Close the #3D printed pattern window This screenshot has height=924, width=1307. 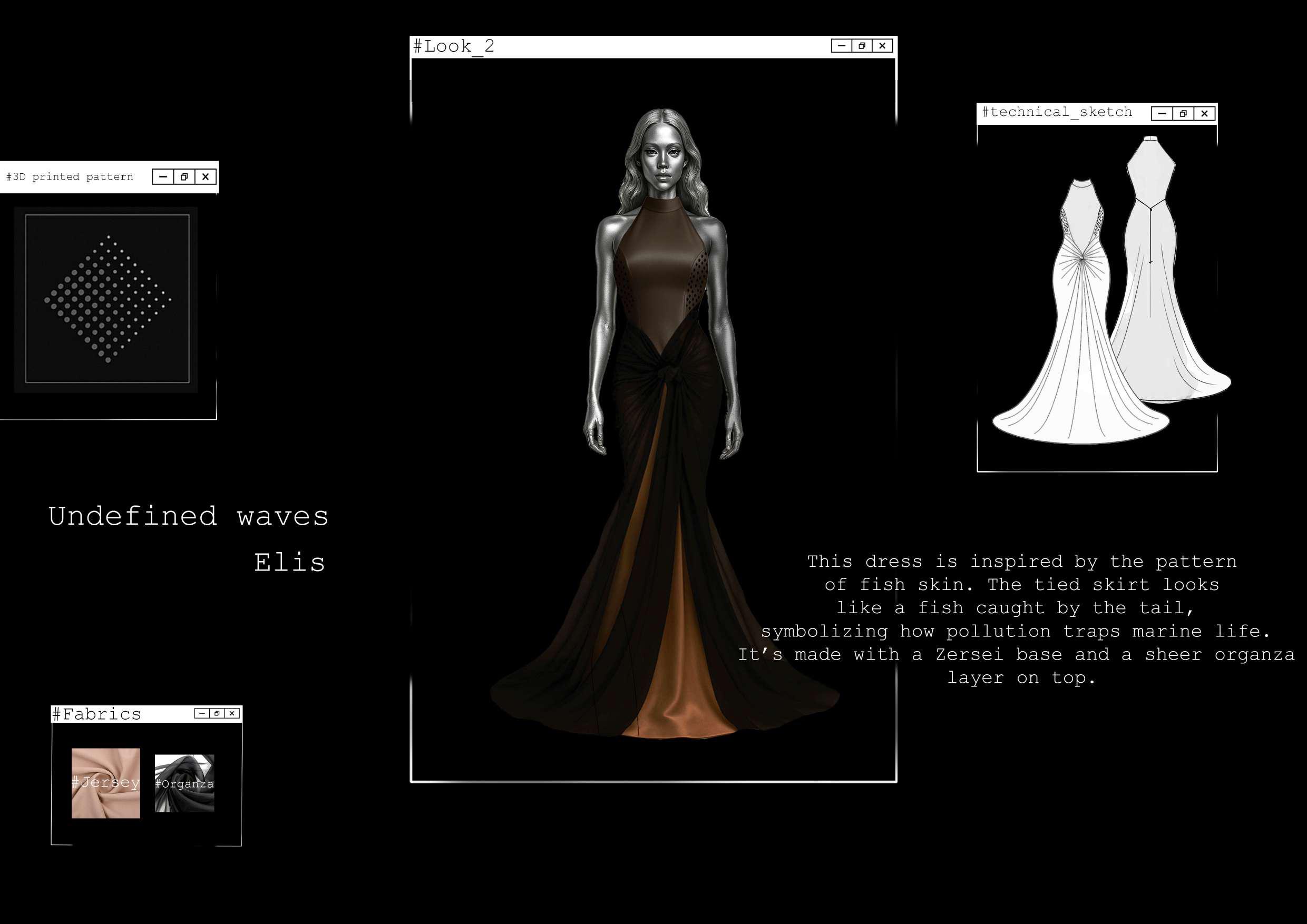(206, 177)
